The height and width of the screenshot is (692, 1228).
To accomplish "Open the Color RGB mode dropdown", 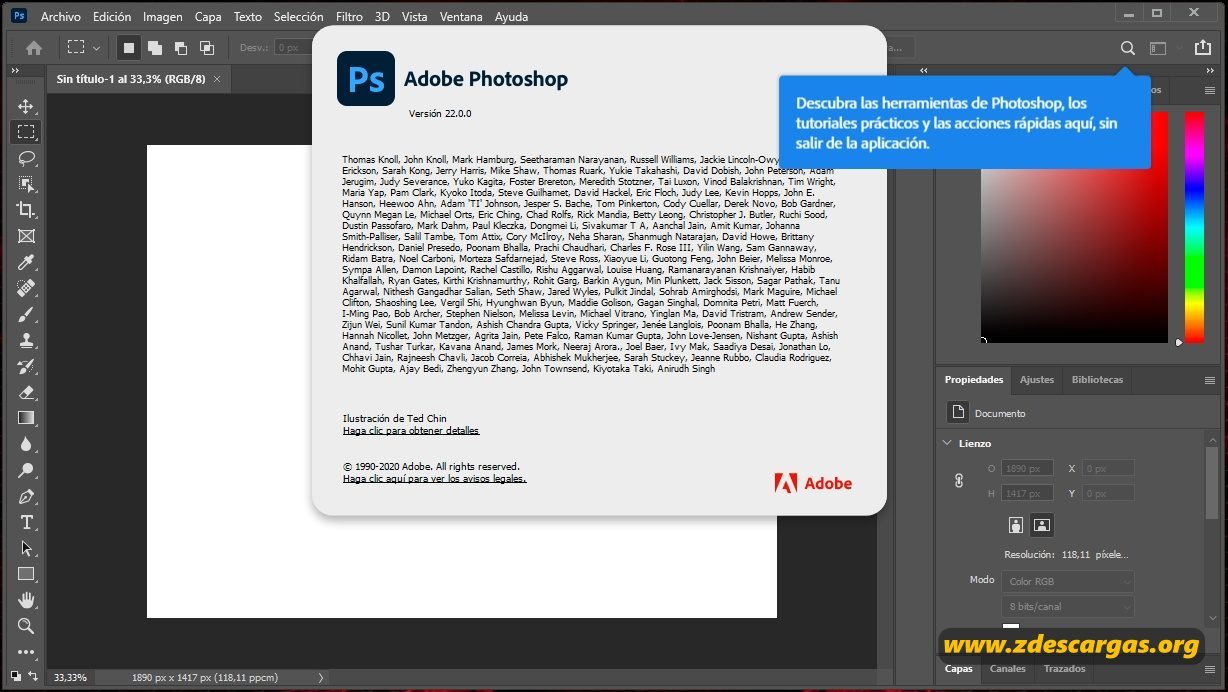I will tap(1068, 581).
